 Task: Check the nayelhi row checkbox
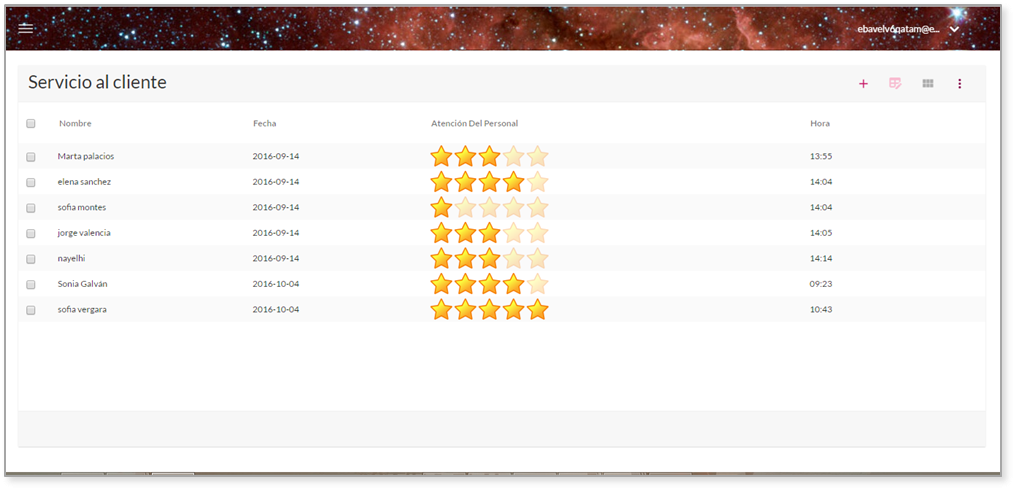pyautogui.click(x=30, y=259)
